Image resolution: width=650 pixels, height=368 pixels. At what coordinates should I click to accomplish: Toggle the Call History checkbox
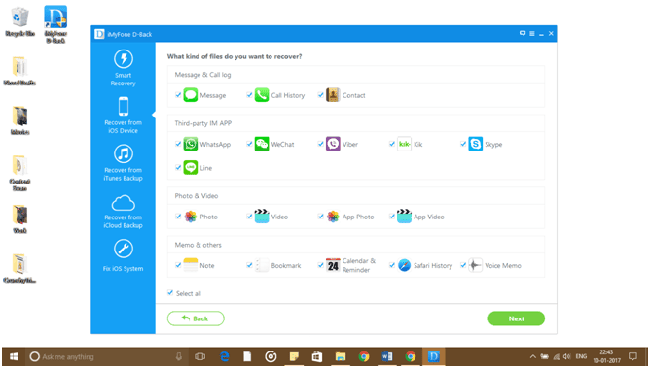pos(249,95)
